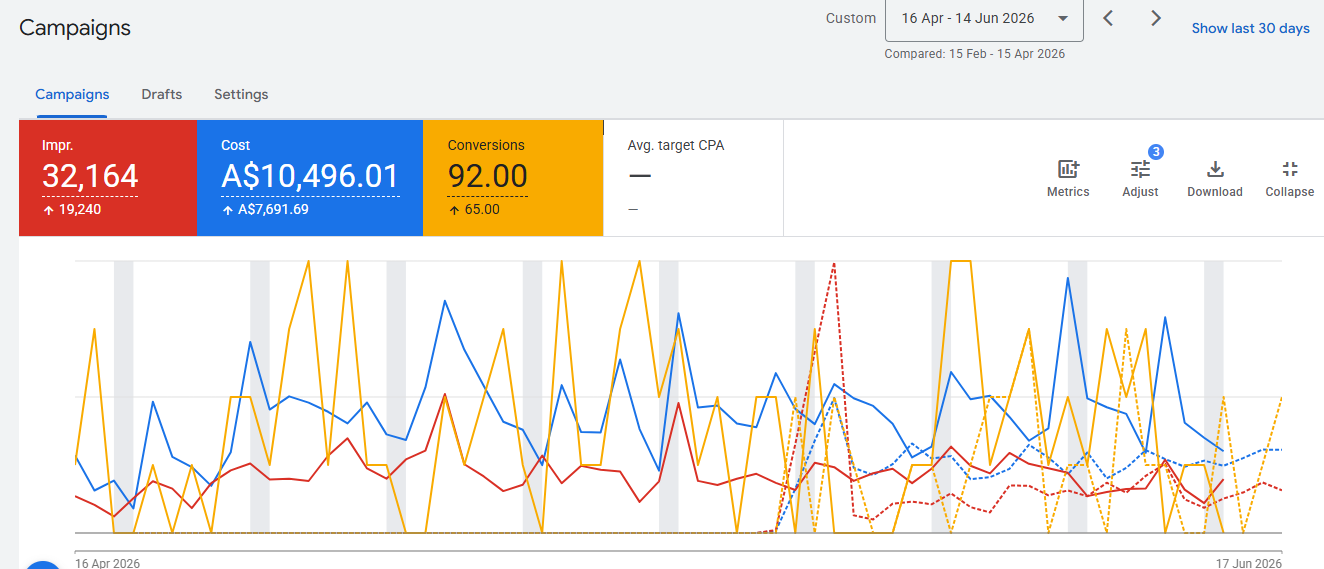
Task: Expand the Impr. metric scorecard
Action: [x=108, y=178]
